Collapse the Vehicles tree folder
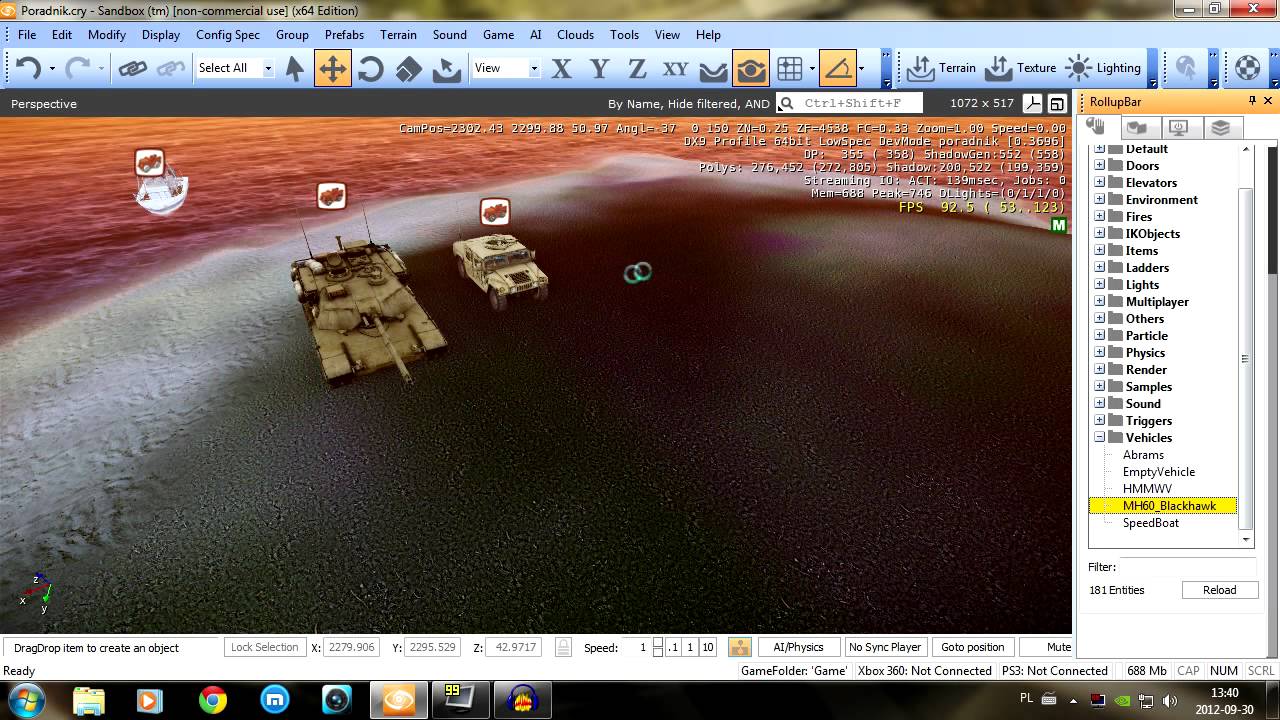The height and width of the screenshot is (720, 1280). (x=1100, y=437)
